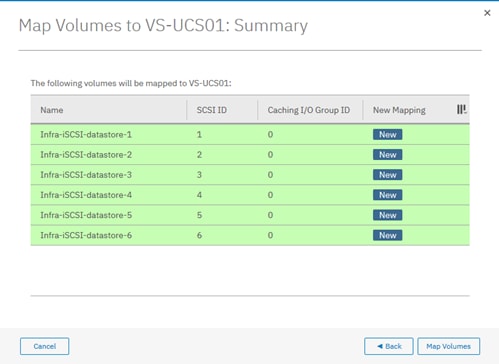Click SCSI ID value 5
The height and width of the screenshot is (364, 499).
tap(199, 215)
